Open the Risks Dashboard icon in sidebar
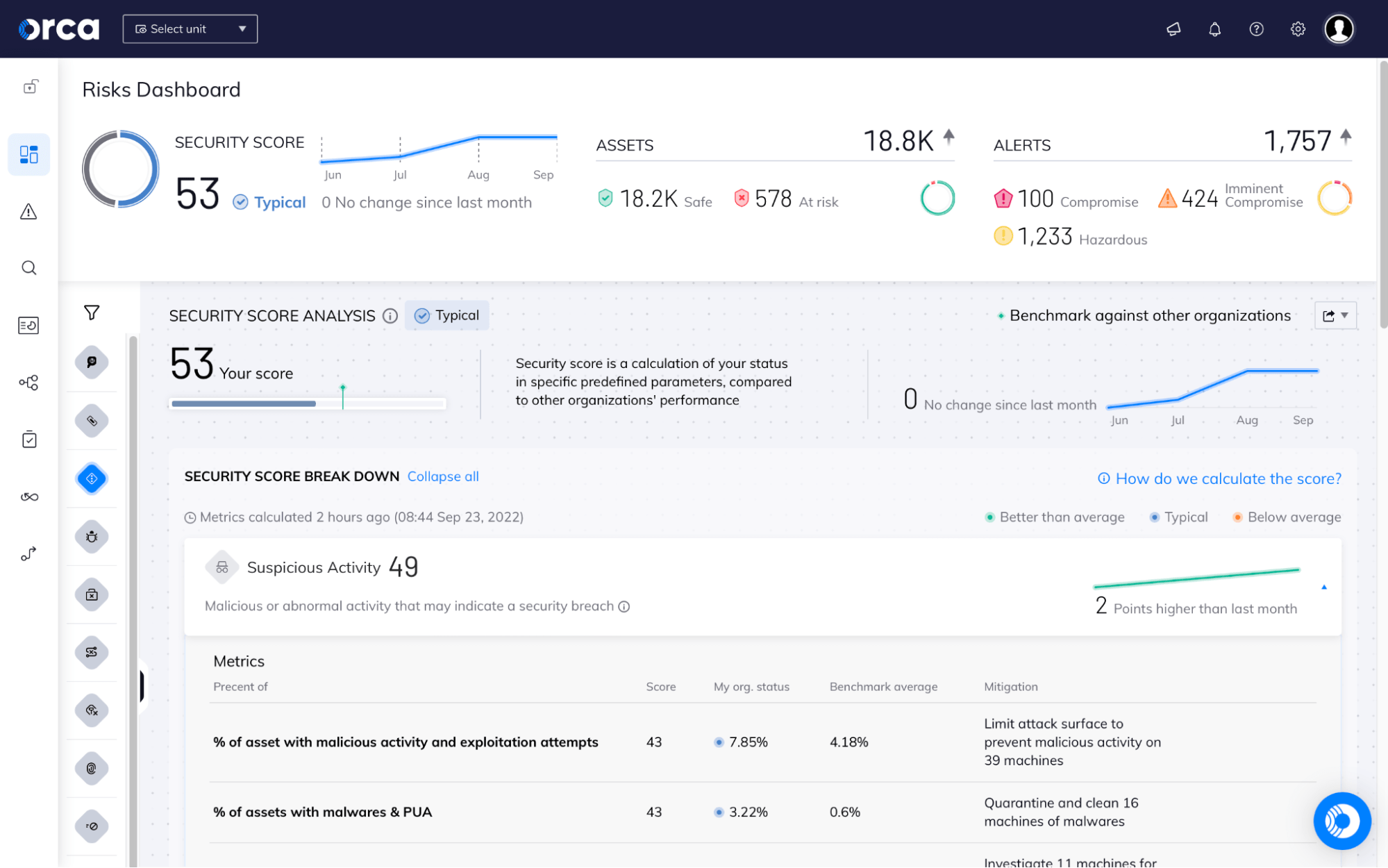 tap(28, 154)
